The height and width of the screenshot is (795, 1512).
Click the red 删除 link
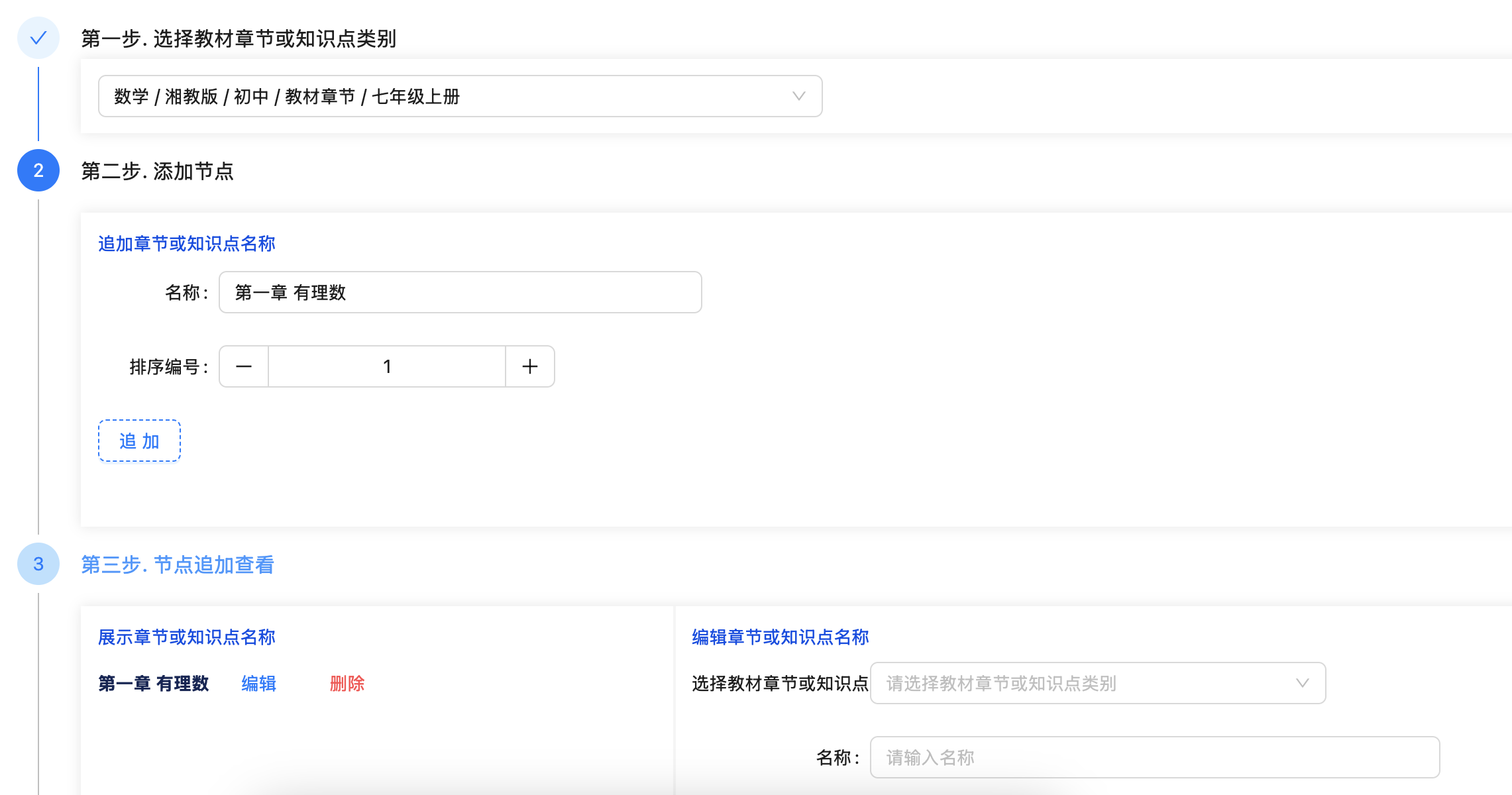(x=347, y=683)
